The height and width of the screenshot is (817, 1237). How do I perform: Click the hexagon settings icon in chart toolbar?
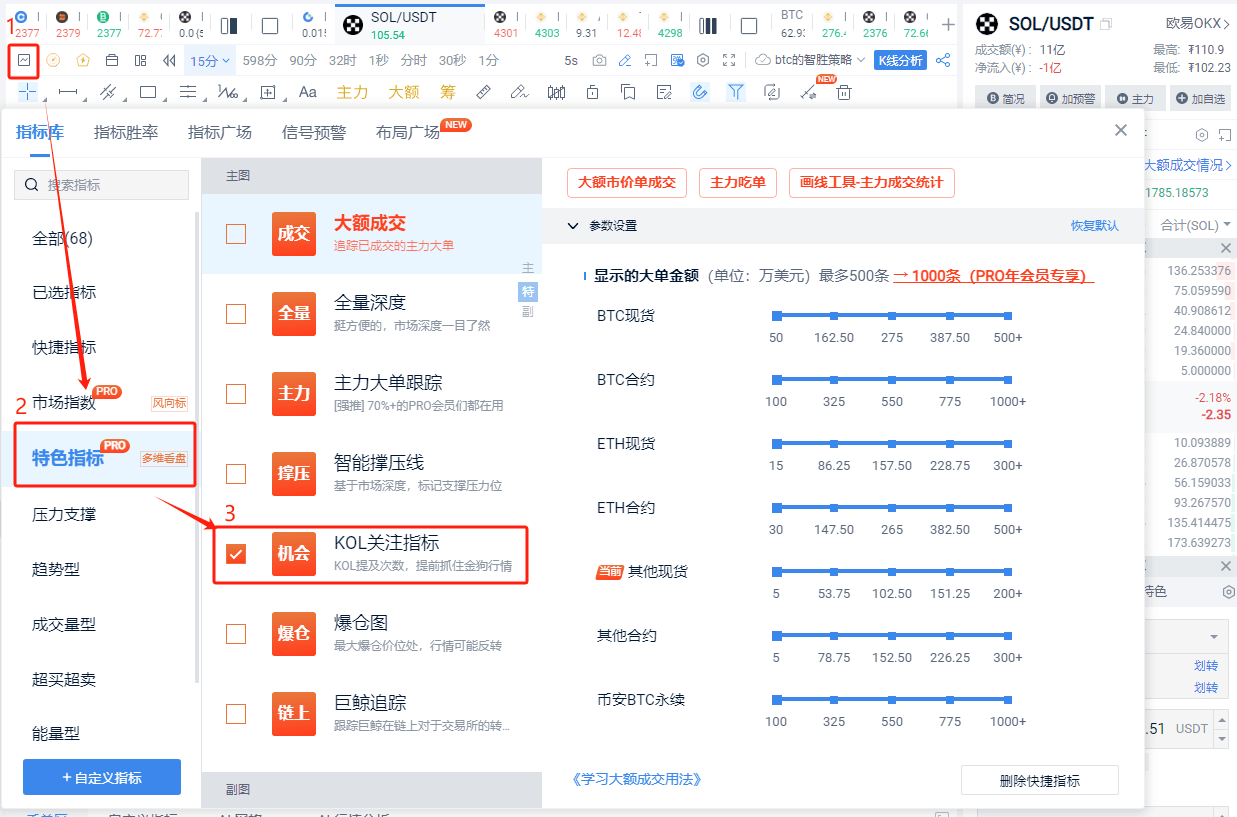pyautogui.click(x=703, y=60)
